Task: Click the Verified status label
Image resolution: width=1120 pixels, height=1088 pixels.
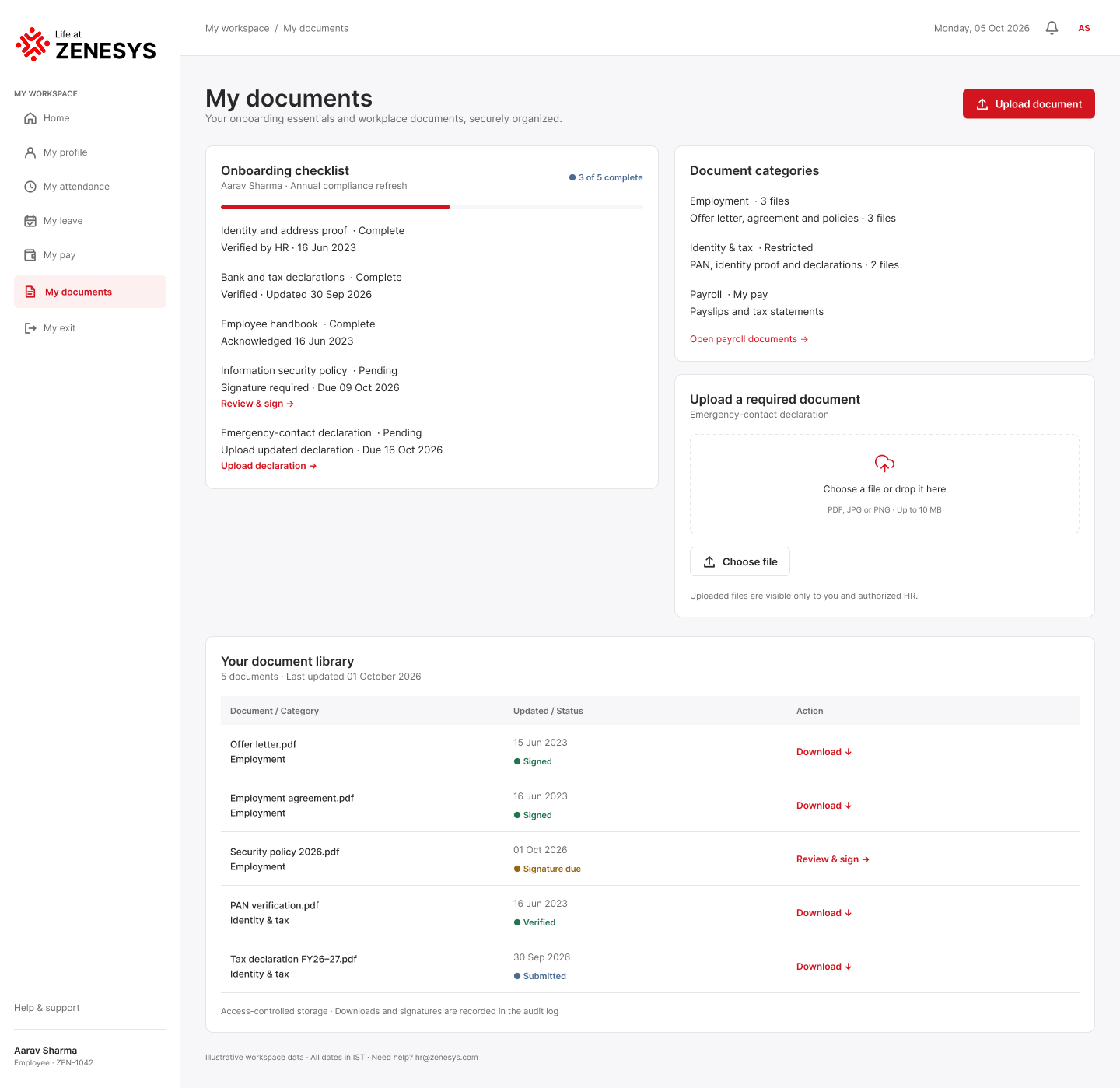Action: coord(534,922)
